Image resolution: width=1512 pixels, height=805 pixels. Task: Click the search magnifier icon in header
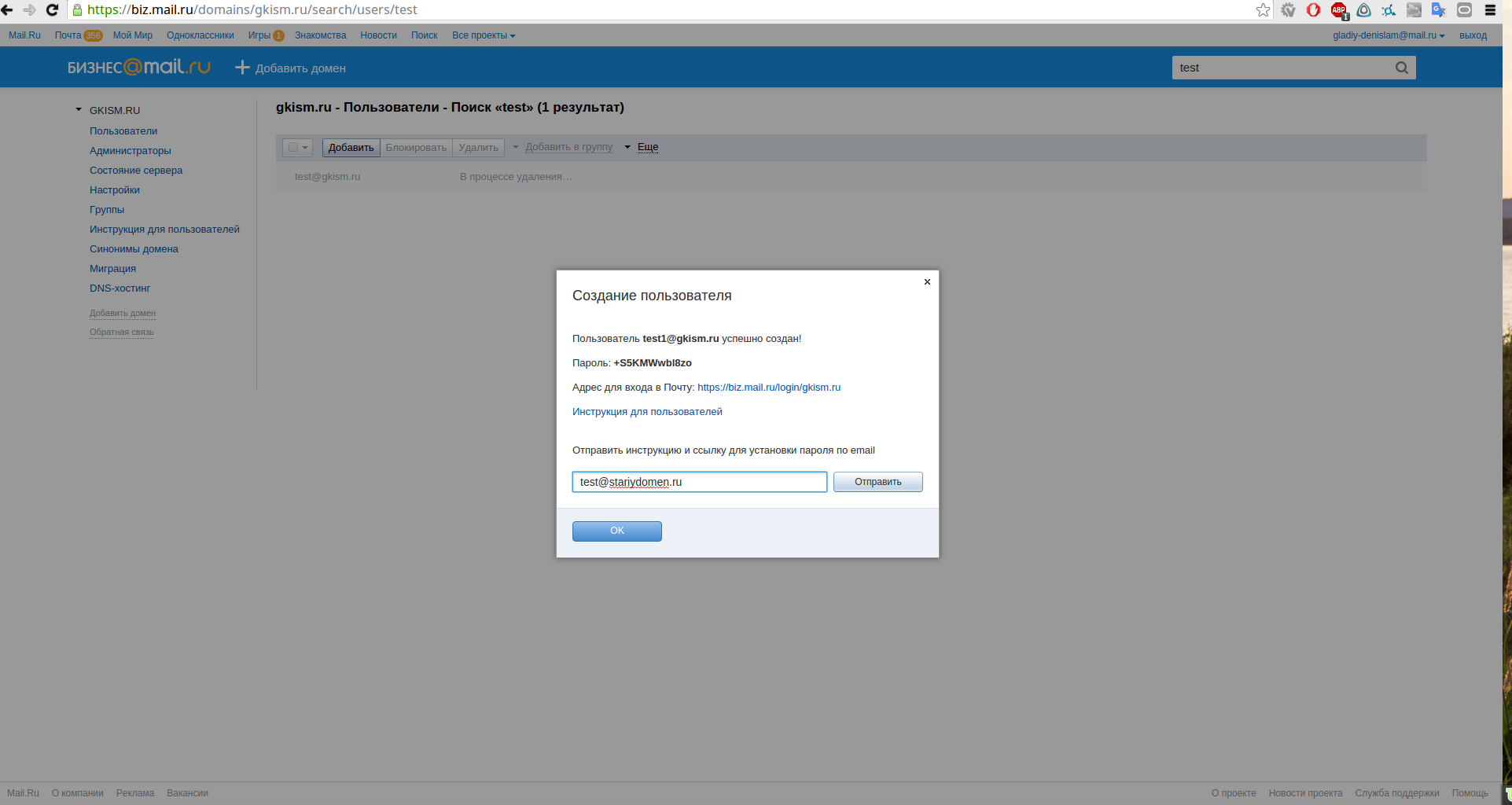pos(1401,68)
